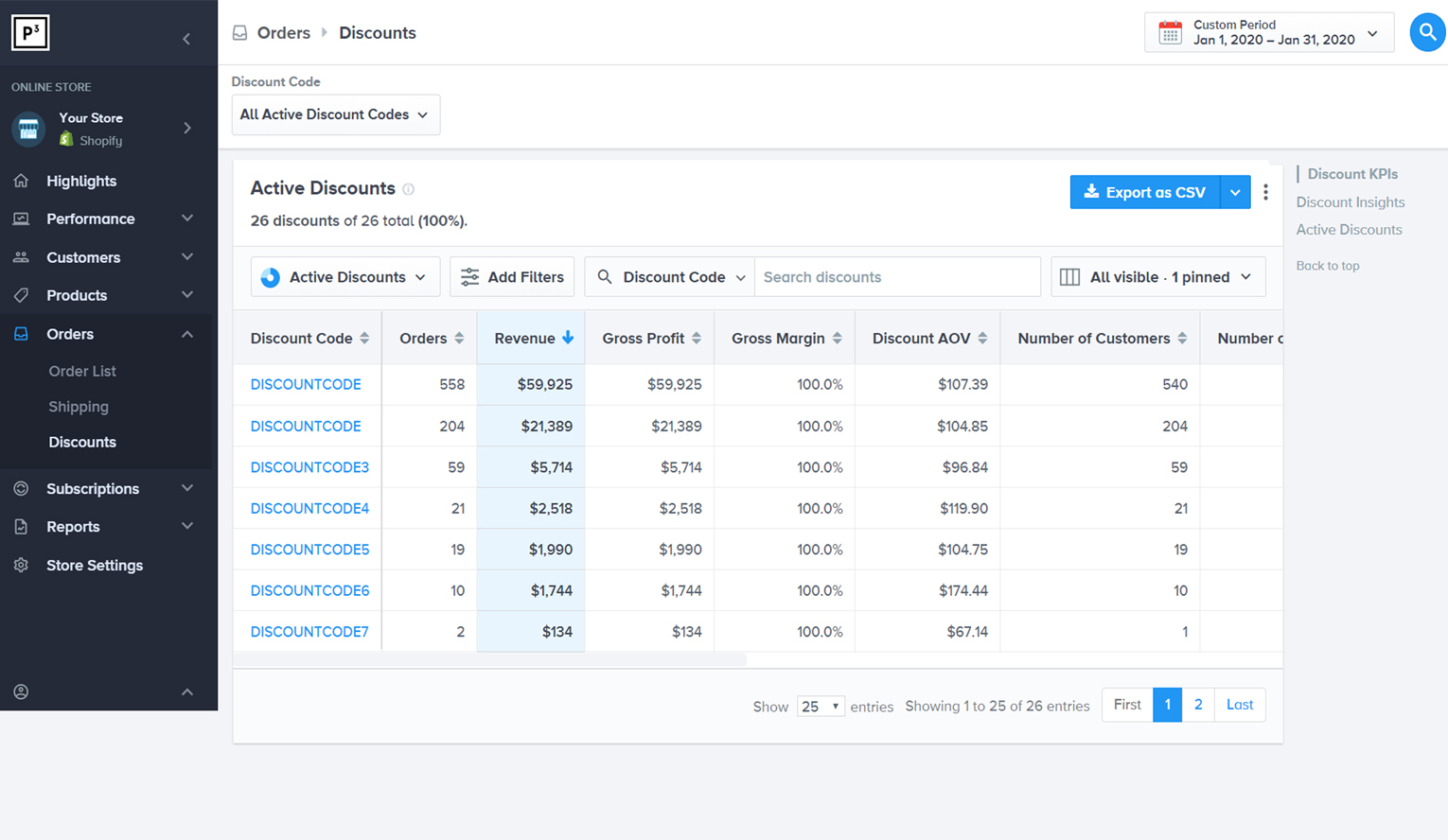Open All Active Discount Codes dropdown
Screen dimensions: 1448x840
click(335, 114)
